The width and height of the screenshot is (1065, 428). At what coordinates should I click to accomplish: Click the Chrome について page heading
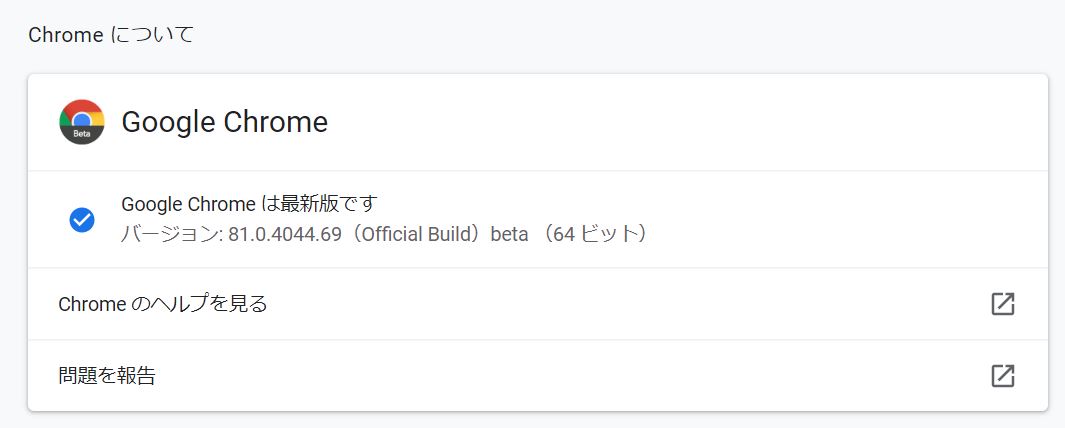111,34
